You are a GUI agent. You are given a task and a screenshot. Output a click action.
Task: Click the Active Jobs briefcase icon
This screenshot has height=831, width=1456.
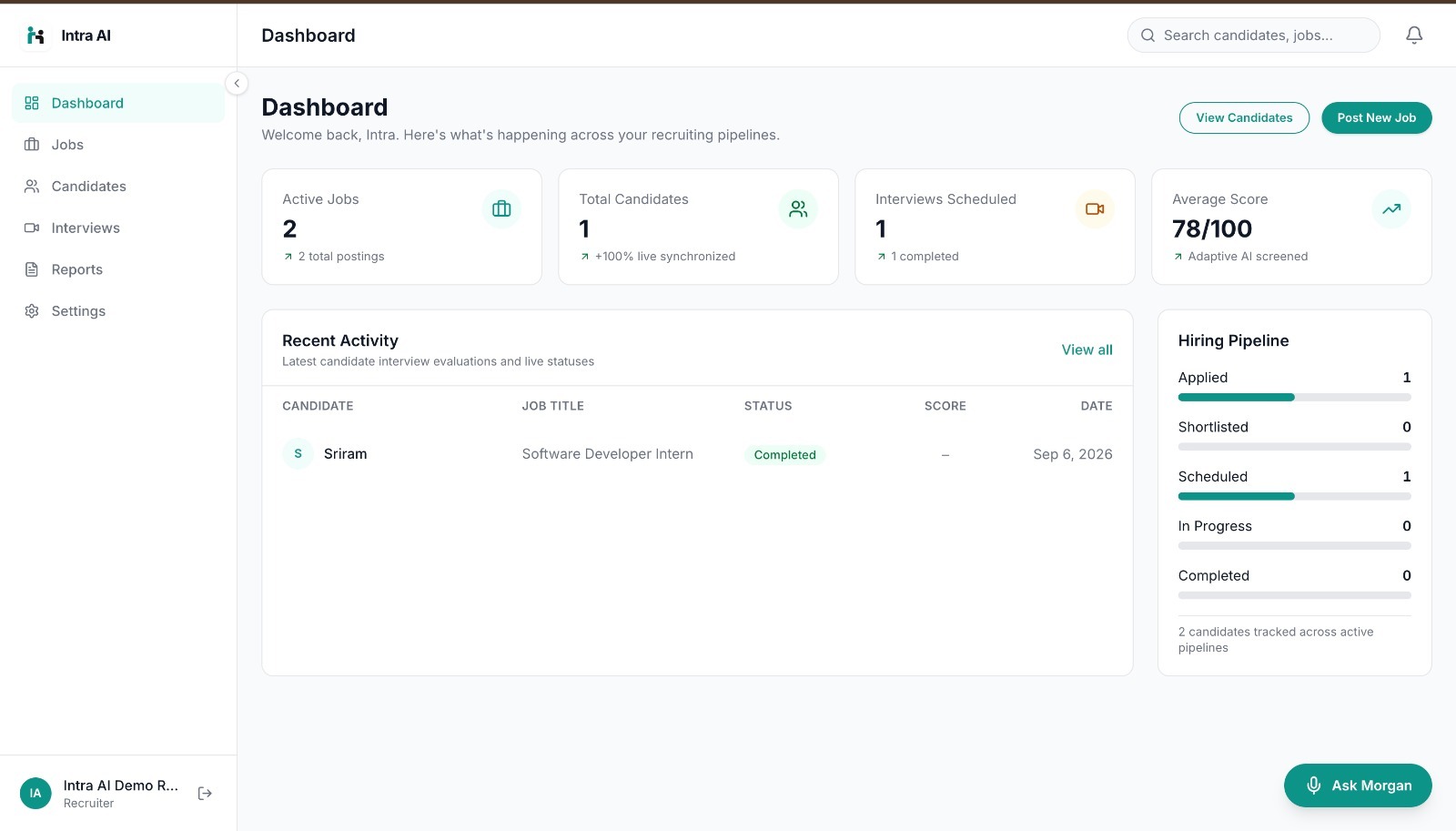click(501, 209)
